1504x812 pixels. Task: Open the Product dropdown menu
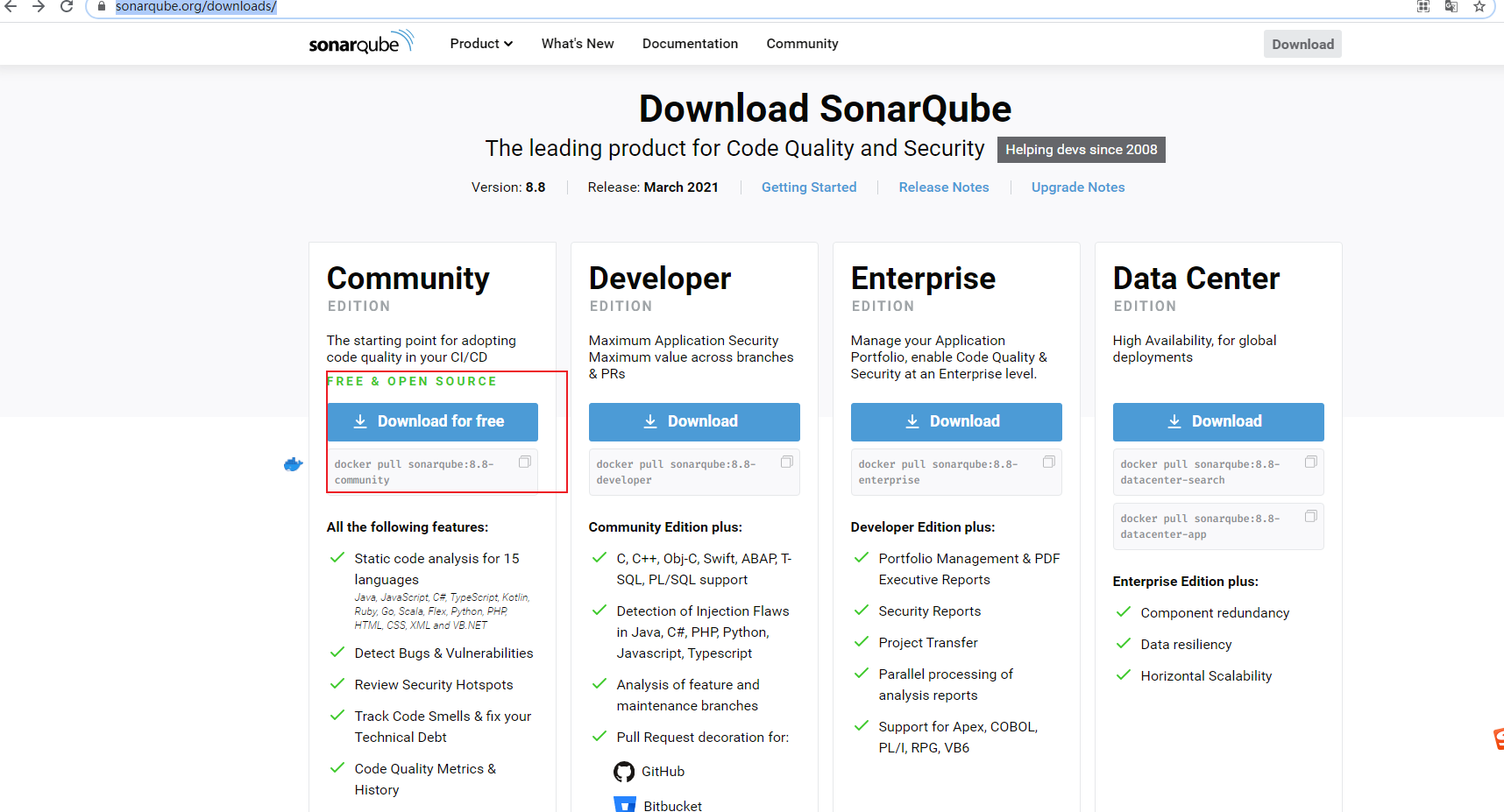[x=480, y=43]
